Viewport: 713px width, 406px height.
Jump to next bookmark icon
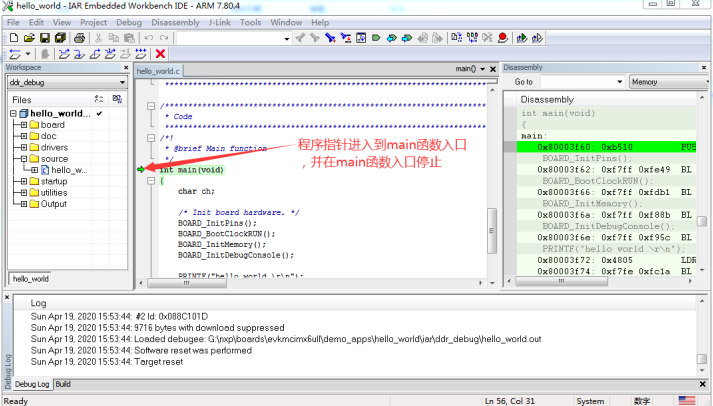coord(407,38)
